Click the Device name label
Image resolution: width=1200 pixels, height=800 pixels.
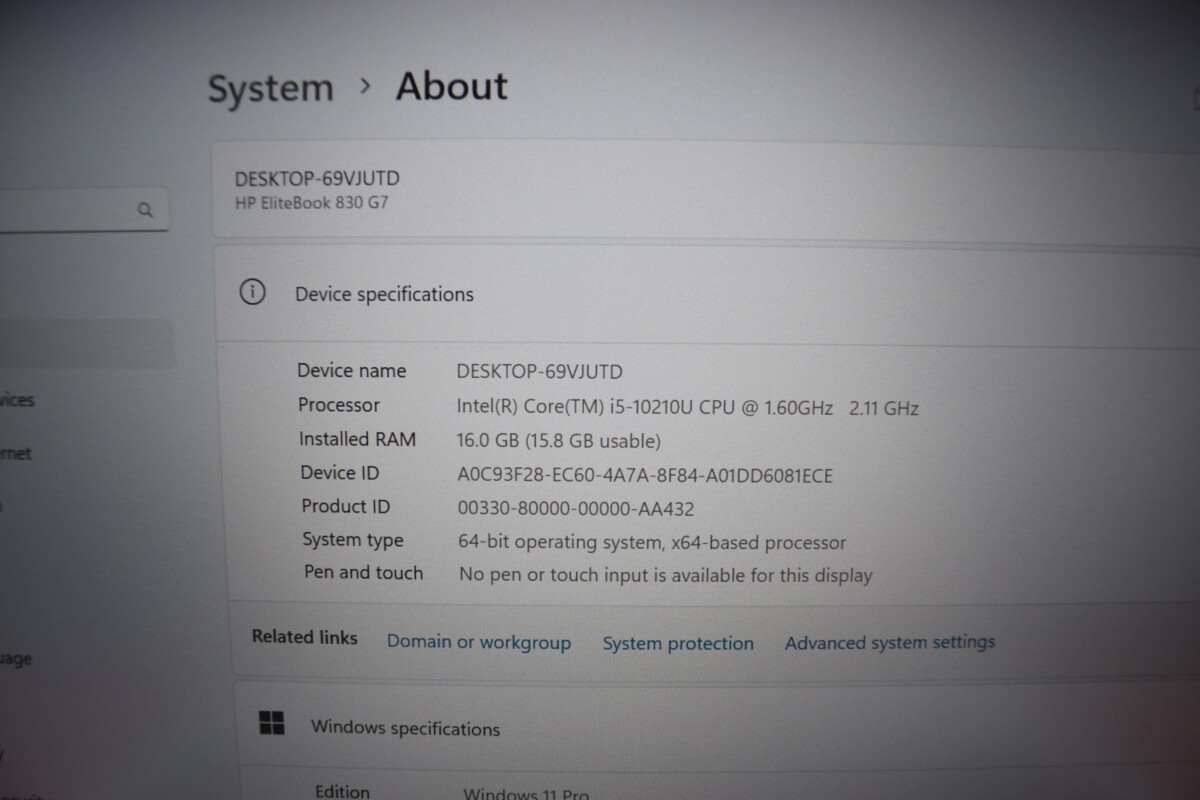pos(352,371)
